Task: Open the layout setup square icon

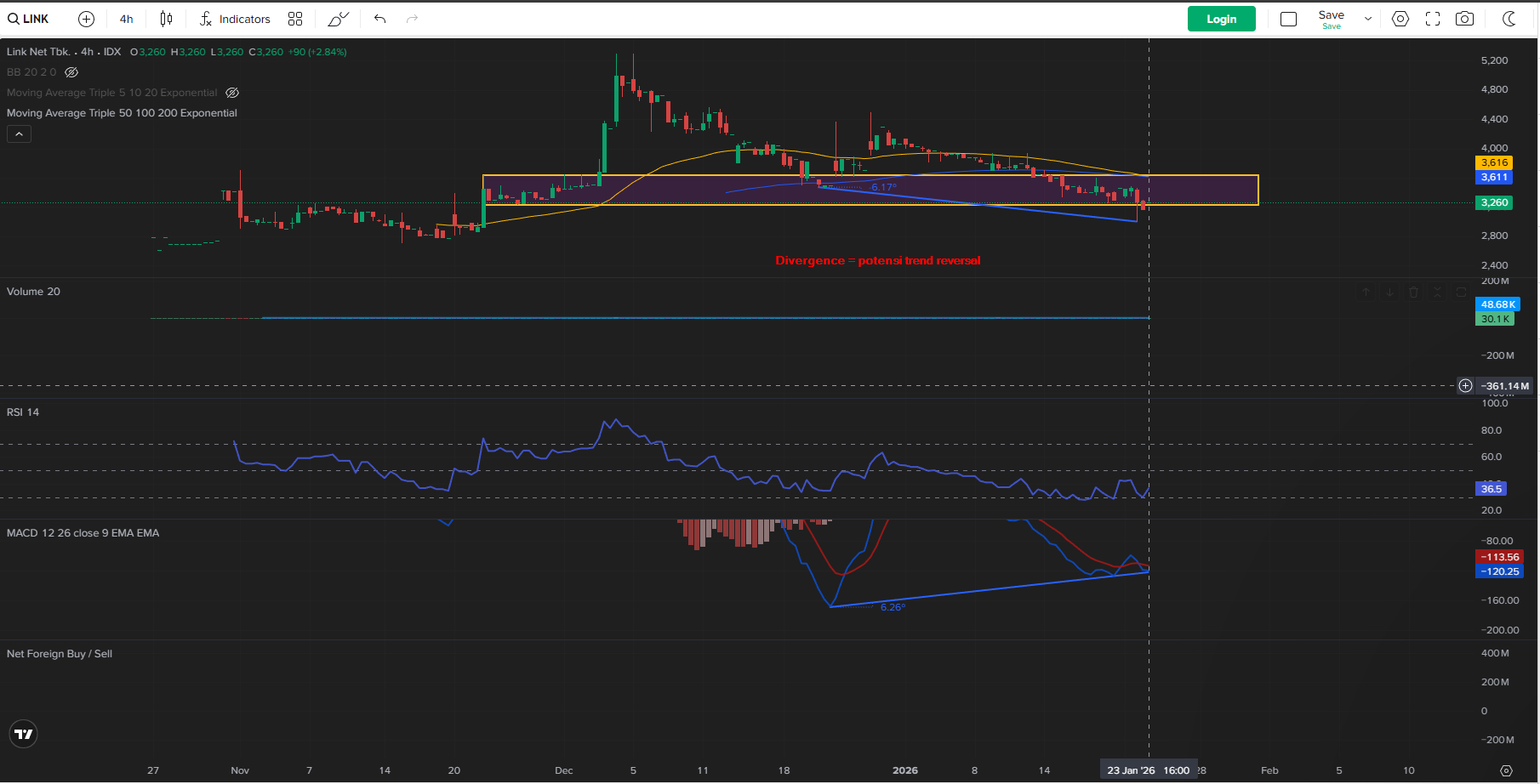Action: 1288,19
